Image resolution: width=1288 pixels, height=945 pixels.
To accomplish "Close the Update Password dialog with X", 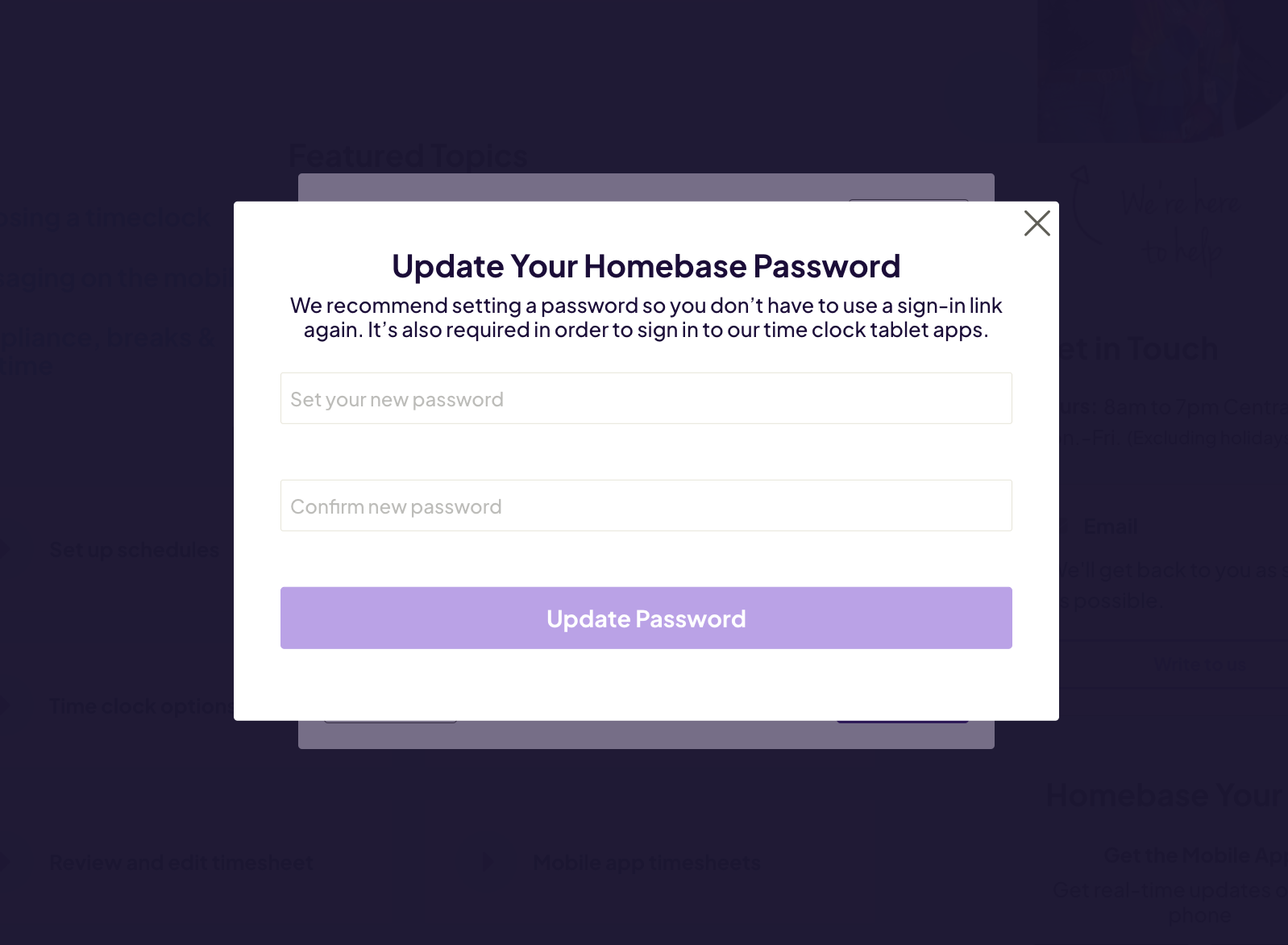I will pos(1037,223).
